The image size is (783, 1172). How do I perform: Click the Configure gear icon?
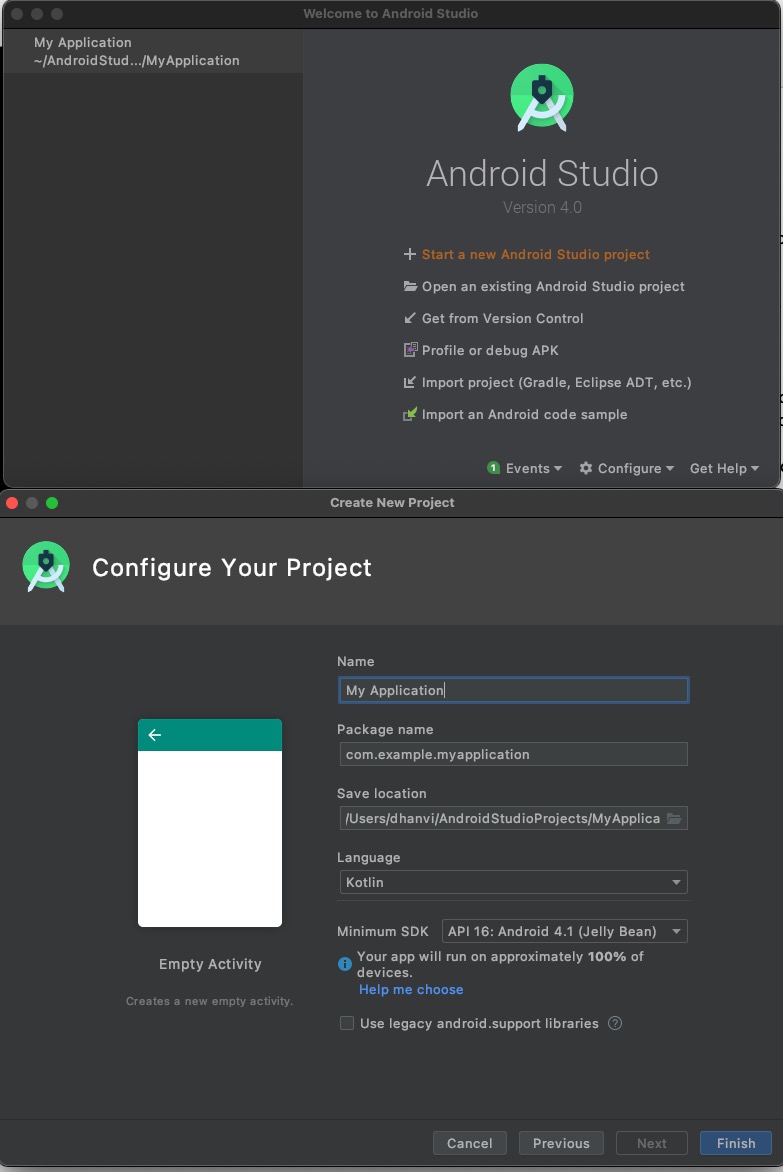click(x=586, y=468)
